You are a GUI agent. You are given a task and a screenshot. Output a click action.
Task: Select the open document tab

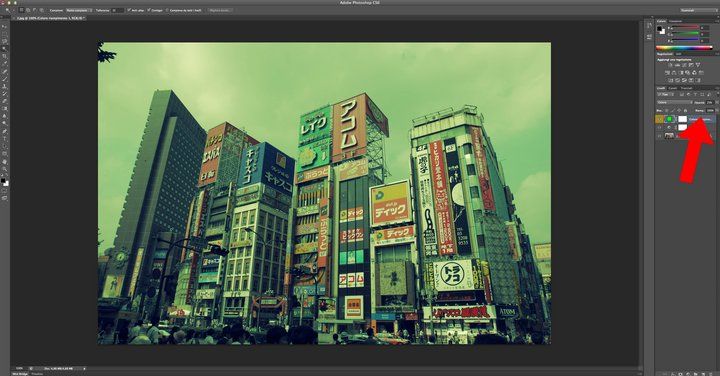(x=51, y=18)
